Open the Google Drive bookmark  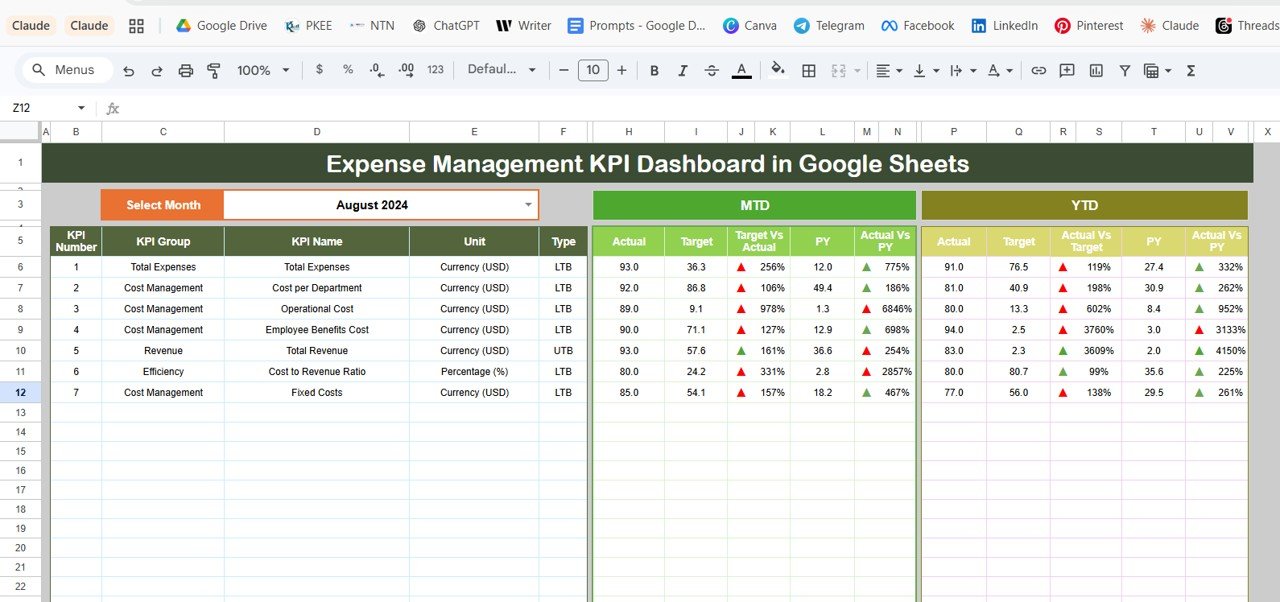click(221, 26)
